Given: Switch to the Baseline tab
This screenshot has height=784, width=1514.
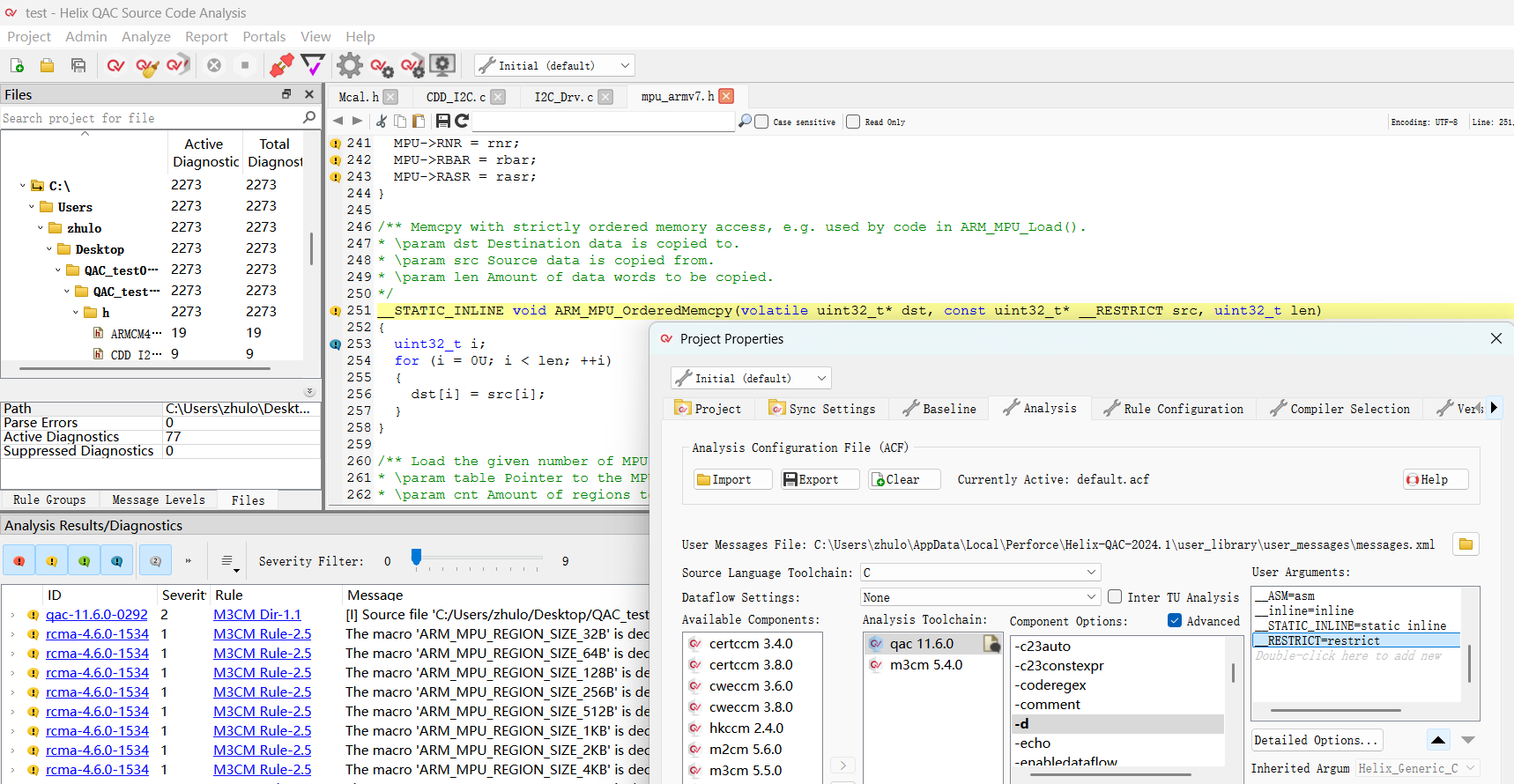Looking at the screenshot, I should point(939,409).
